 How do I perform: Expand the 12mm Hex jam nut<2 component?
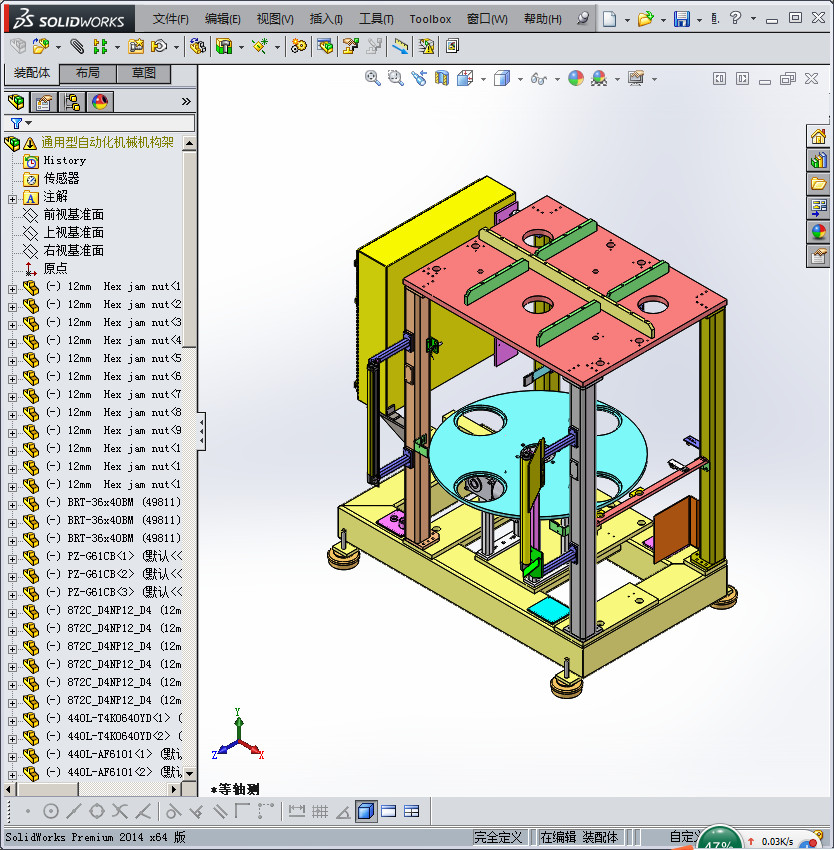tap(12, 307)
